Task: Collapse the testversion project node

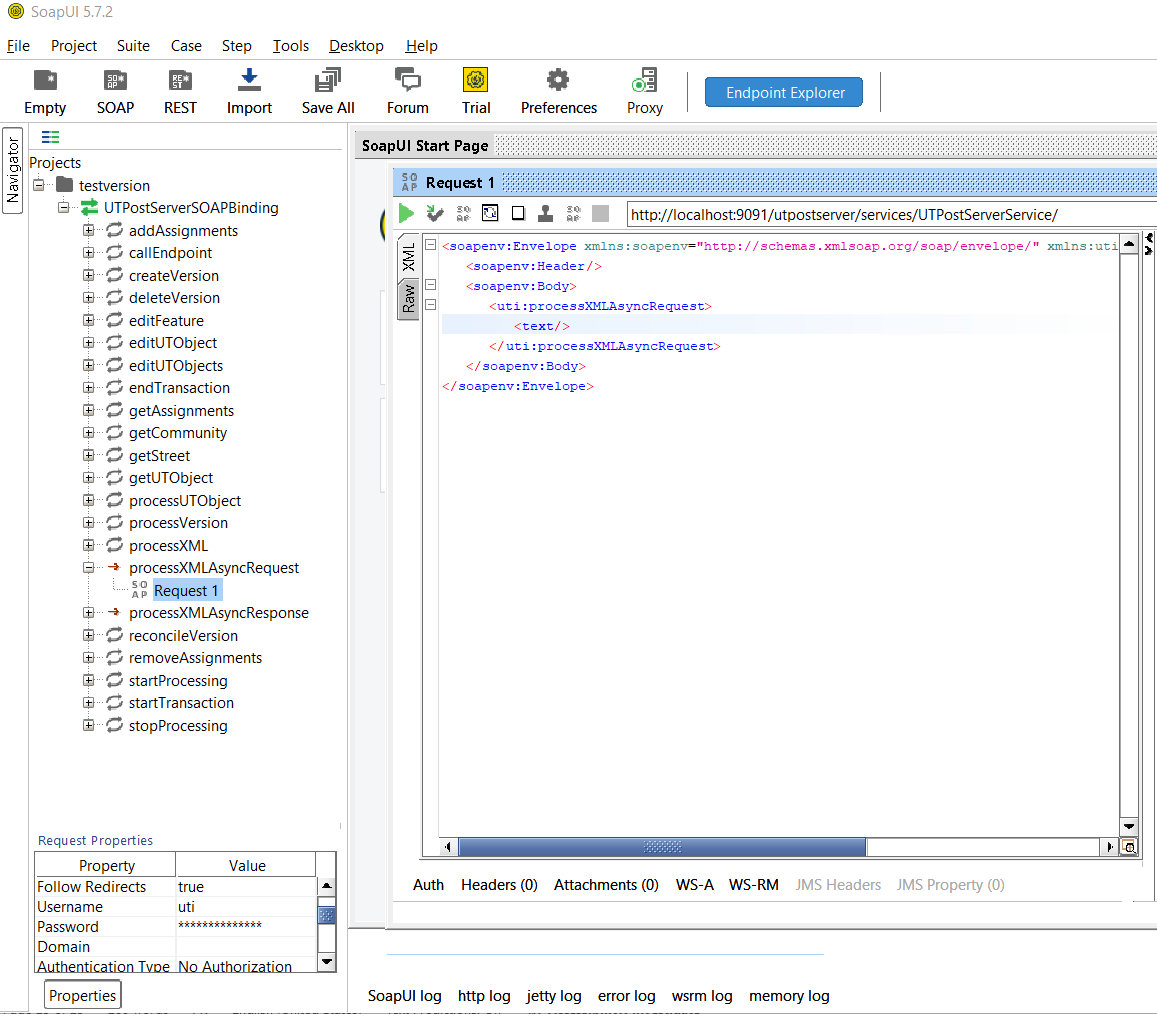Action: click(38, 184)
